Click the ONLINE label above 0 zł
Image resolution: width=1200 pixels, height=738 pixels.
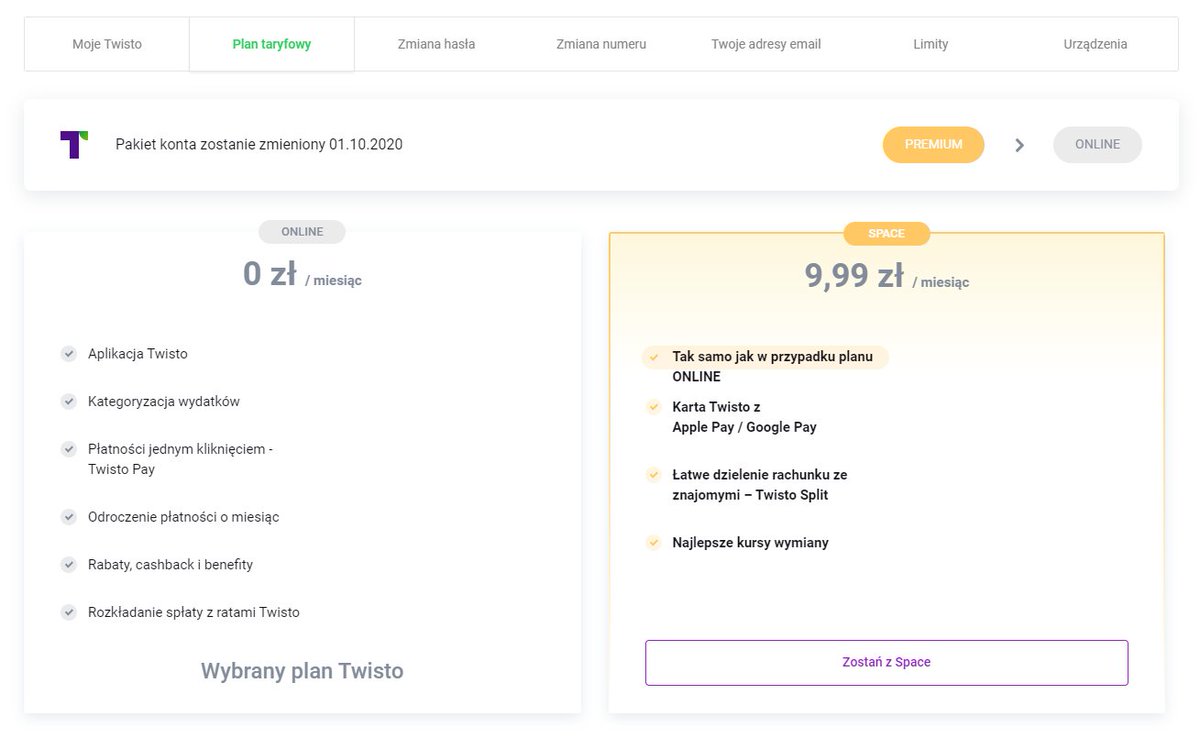302,232
